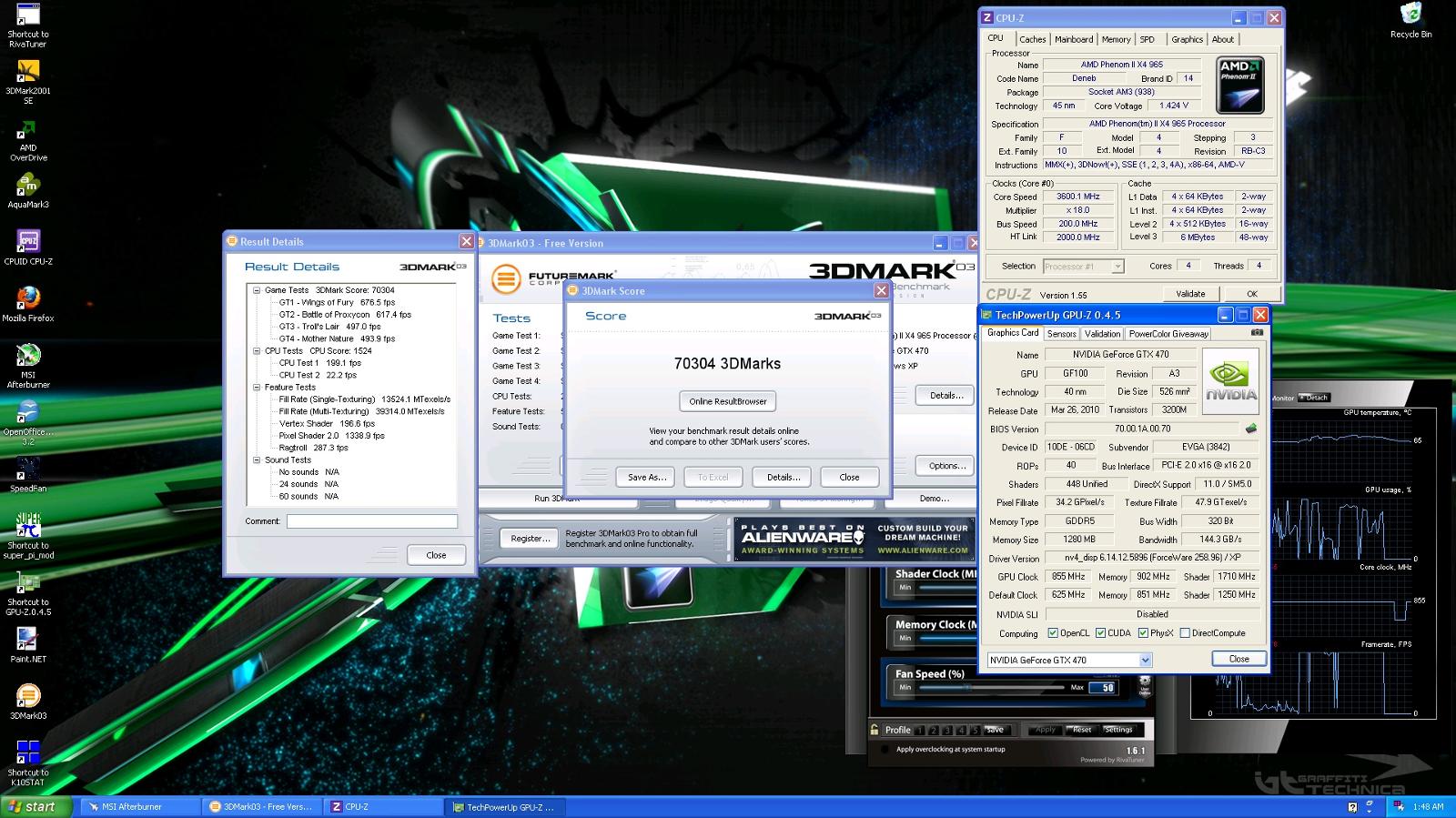Screen dimensions: 1456x818
Task: Click the Comment input field in Result Details
Action: tap(372, 521)
